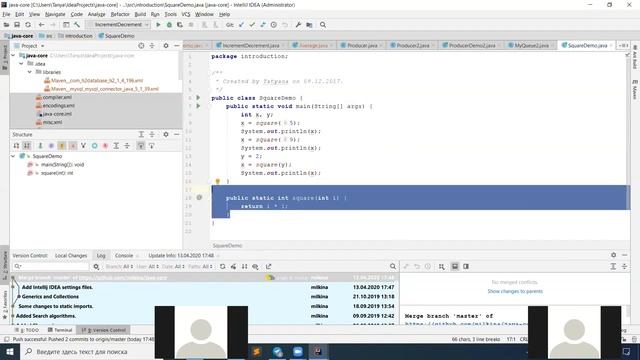Open the User: All filter dropdown

point(148,267)
